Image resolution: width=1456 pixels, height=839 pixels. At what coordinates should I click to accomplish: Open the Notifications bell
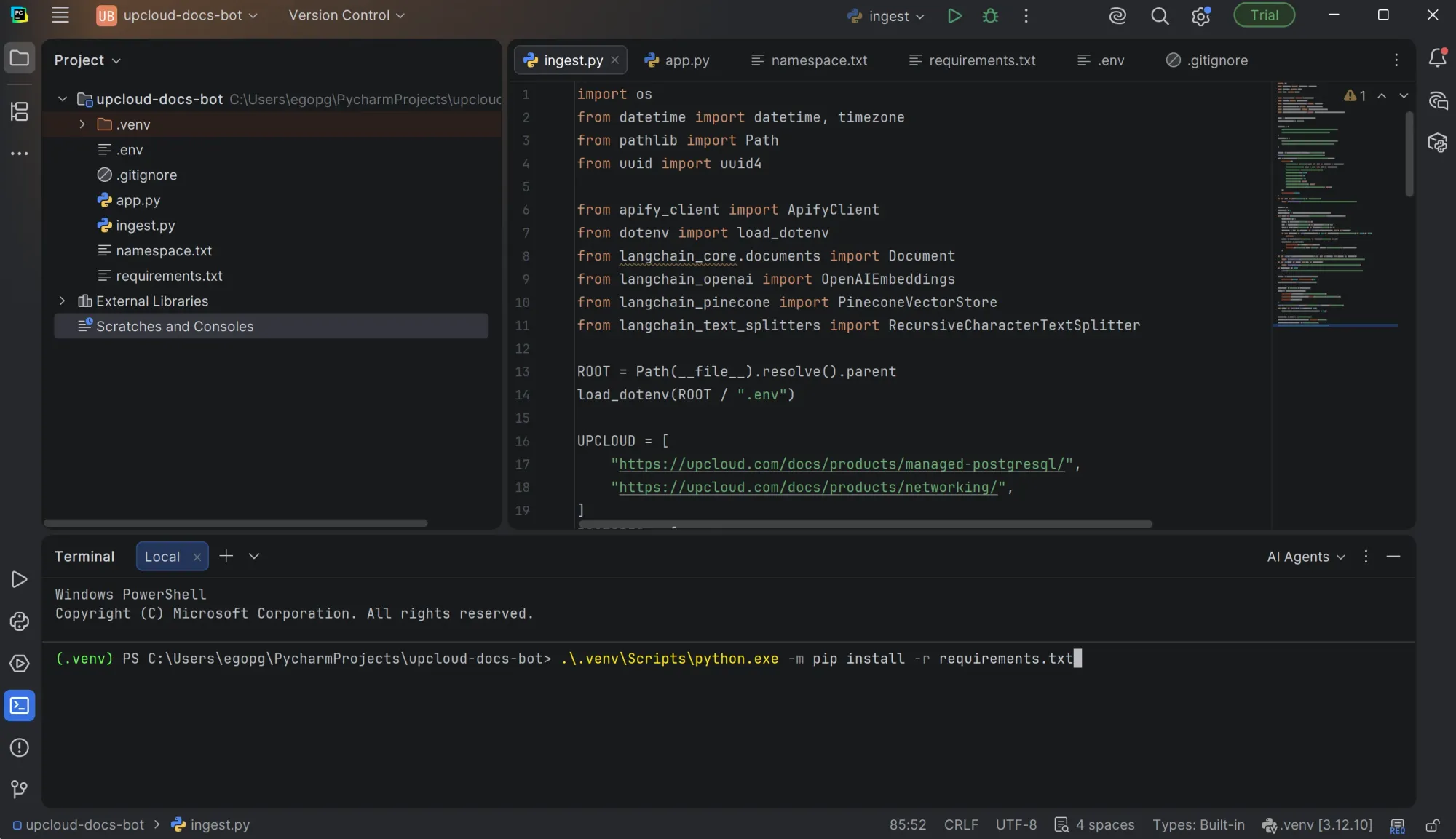pos(1438,58)
